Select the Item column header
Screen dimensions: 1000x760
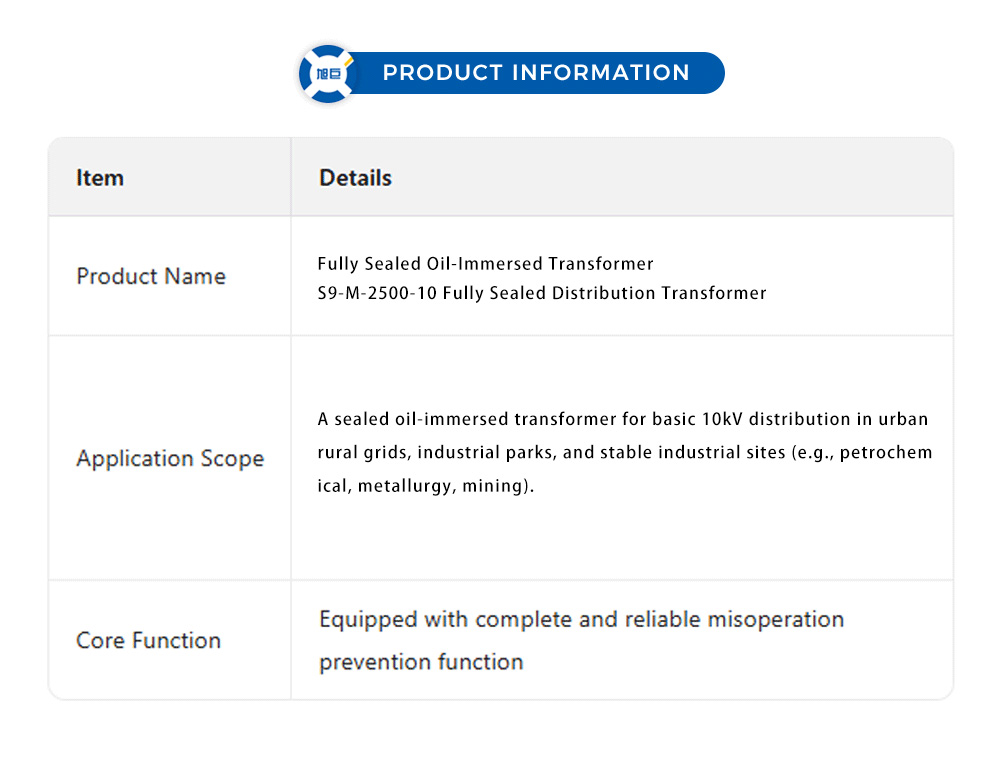point(100,178)
